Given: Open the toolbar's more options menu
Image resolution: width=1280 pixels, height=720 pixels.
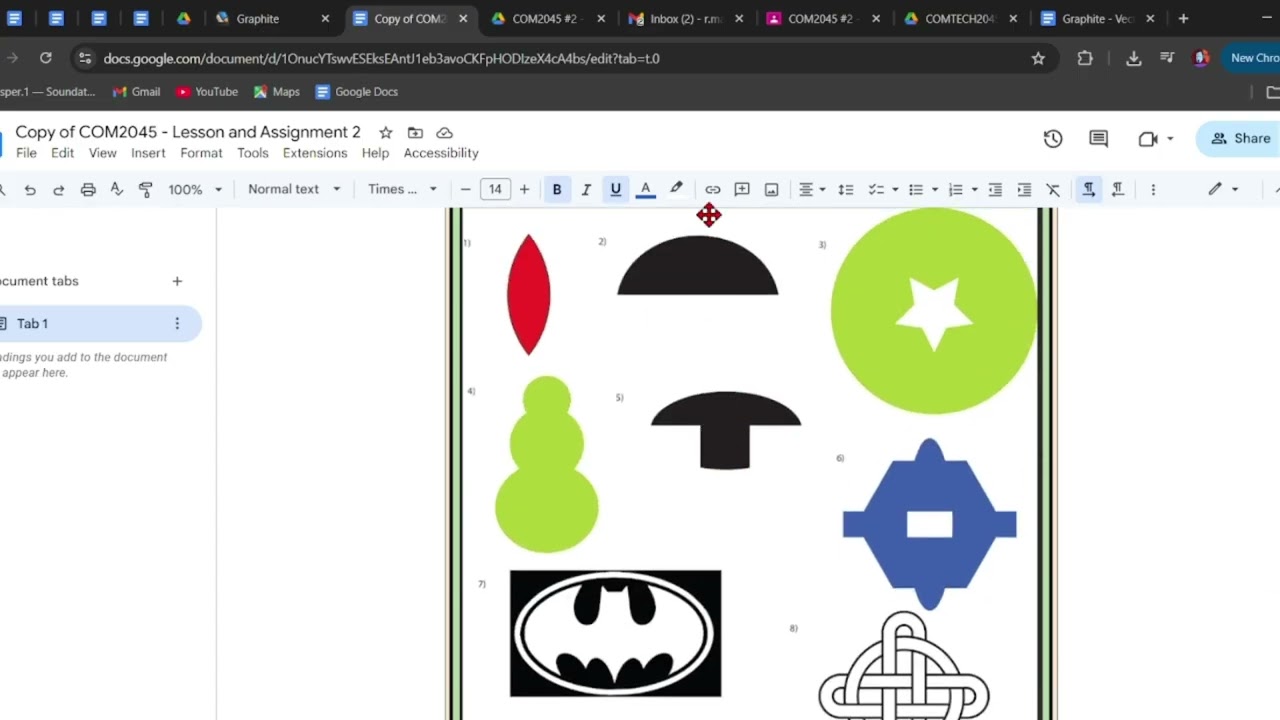Looking at the screenshot, I should tap(1153, 189).
